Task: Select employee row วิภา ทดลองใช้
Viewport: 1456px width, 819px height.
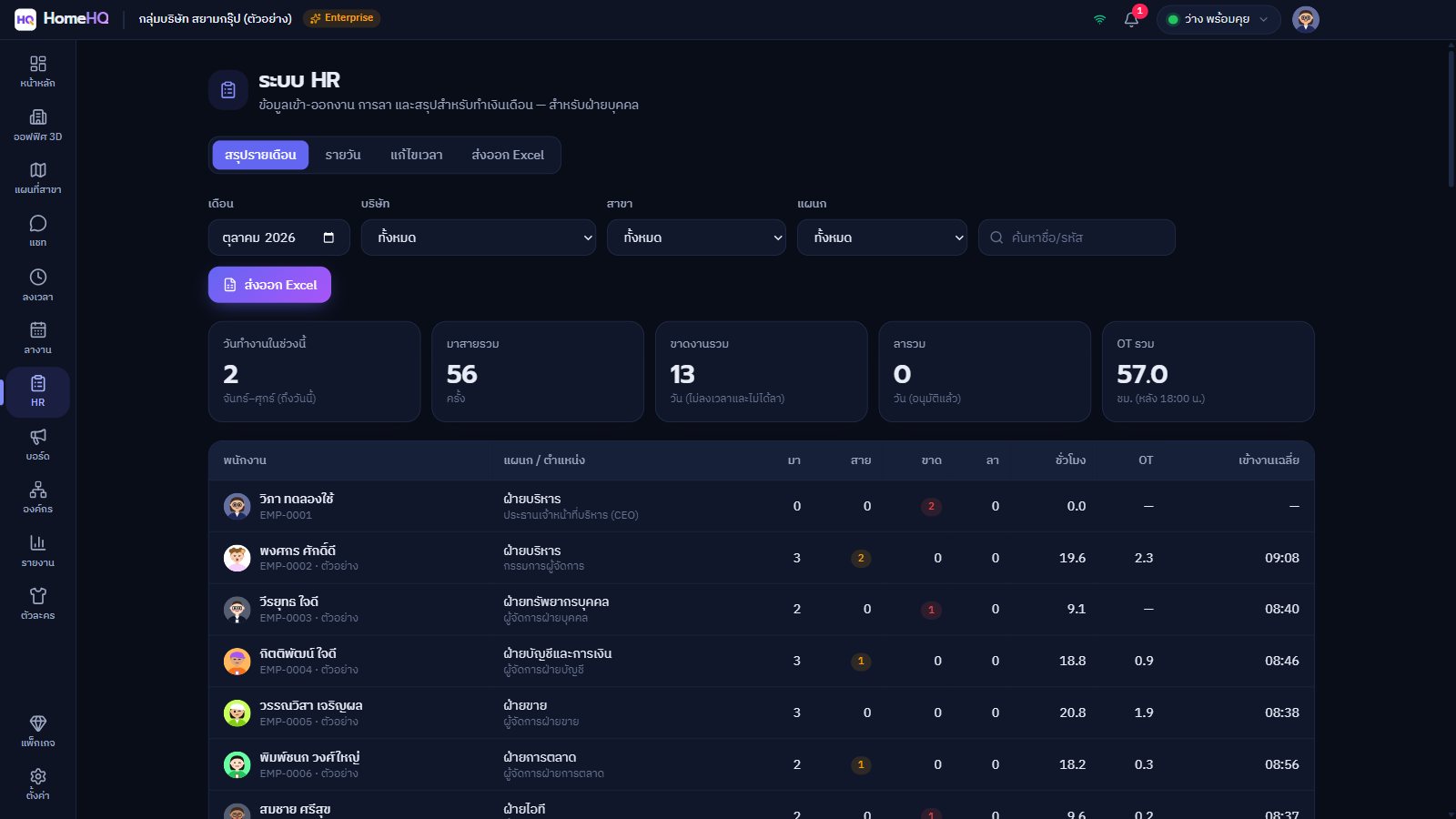Action: point(761,506)
